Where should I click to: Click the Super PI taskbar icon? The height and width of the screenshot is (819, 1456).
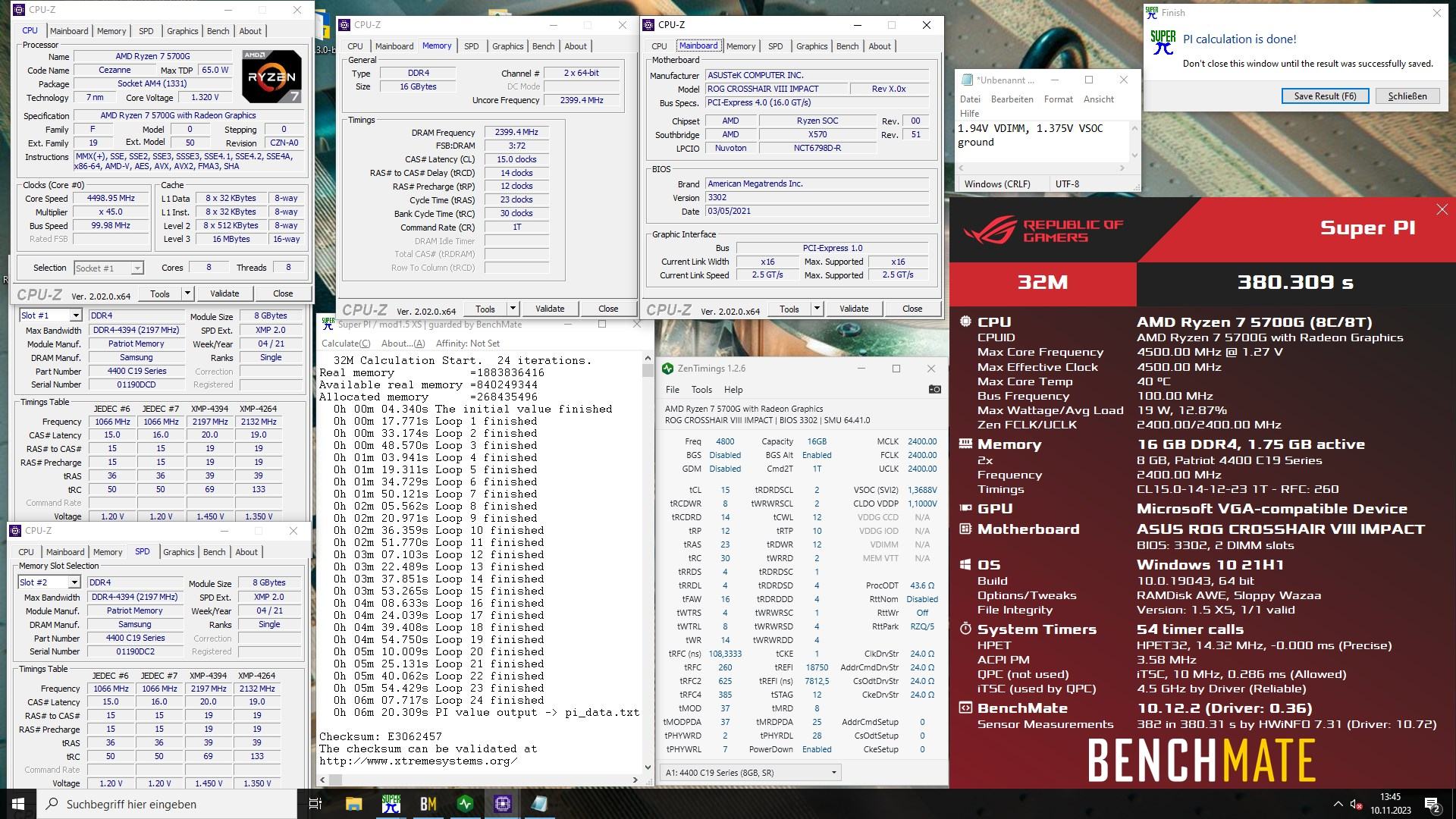click(391, 804)
